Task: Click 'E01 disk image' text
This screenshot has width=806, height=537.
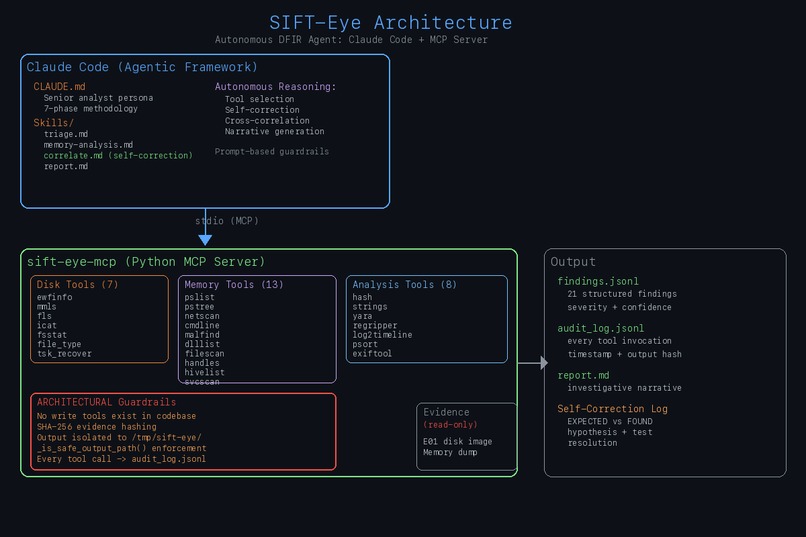Action: pyautogui.click(x=457, y=441)
